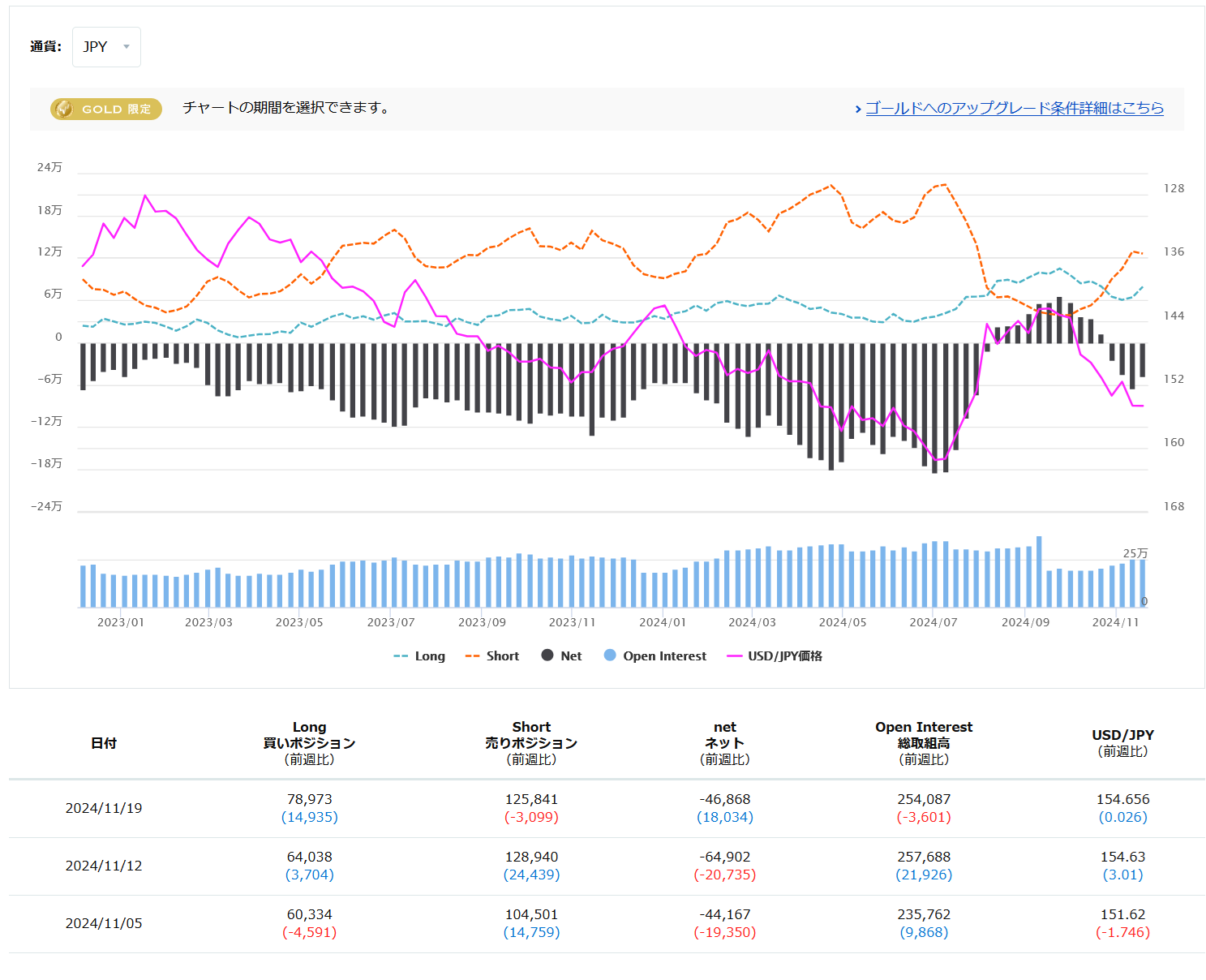1206x980 pixels.
Task: Click the arrow icon before the upgrade link
Action: point(858,109)
